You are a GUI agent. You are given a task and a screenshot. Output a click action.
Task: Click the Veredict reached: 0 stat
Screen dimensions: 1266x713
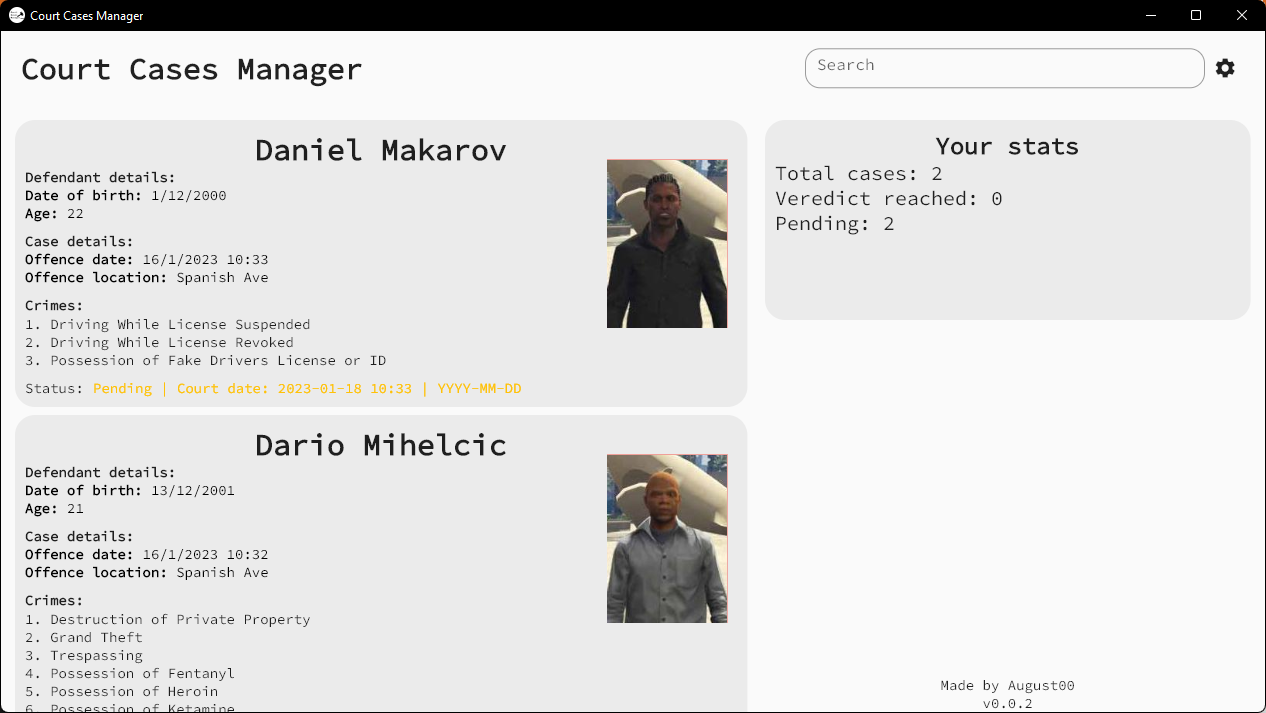tap(888, 199)
